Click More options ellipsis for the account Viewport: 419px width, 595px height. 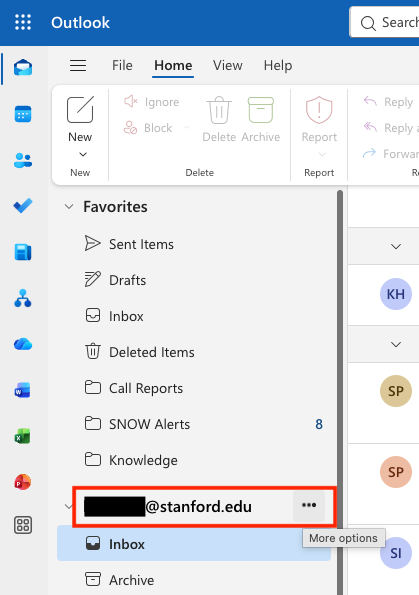pos(309,505)
